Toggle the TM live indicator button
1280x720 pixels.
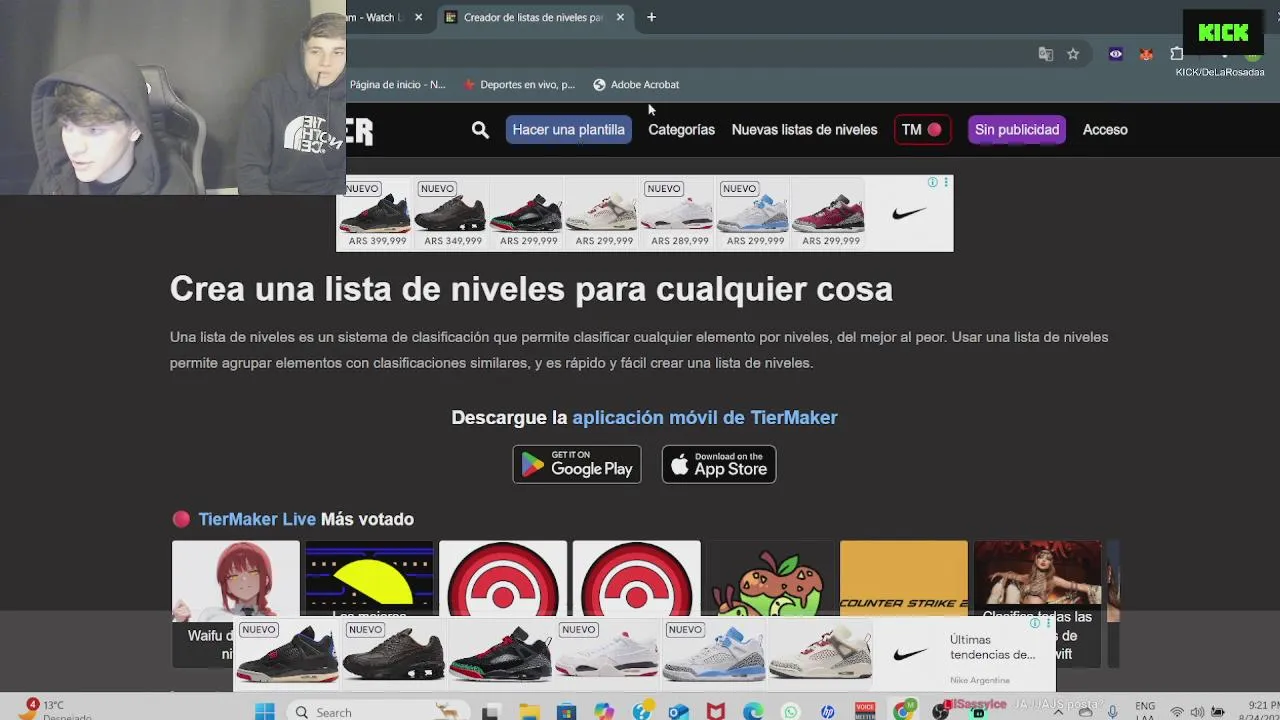point(922,130)
